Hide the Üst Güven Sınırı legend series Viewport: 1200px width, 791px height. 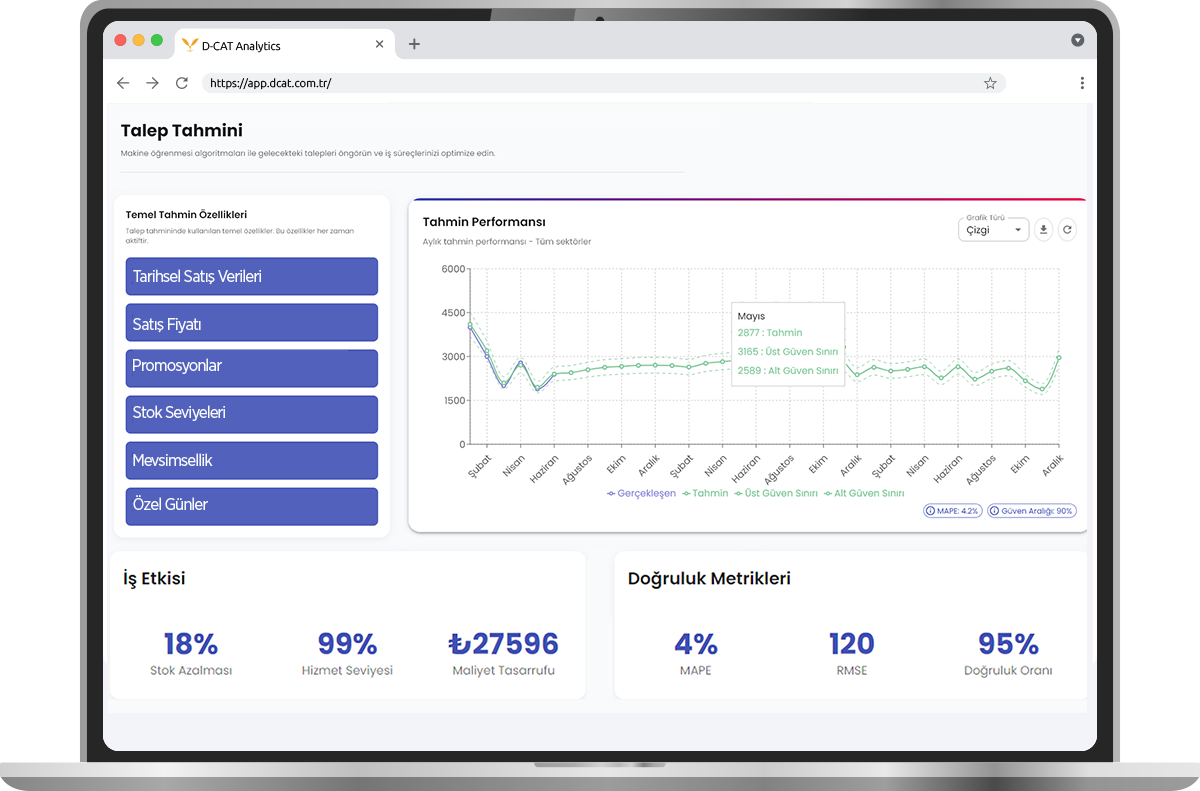click(776, 493)
